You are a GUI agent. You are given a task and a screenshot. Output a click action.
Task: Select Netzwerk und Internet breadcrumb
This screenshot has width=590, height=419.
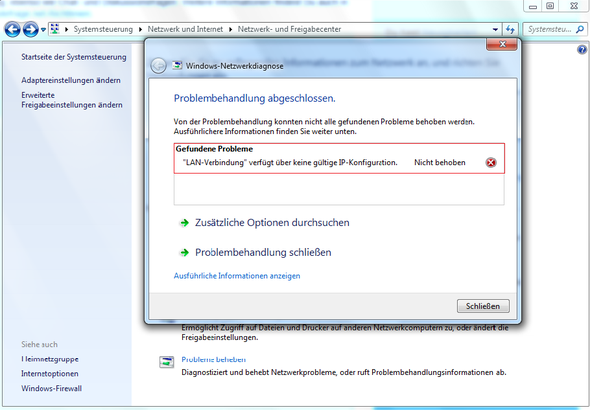coord(185,29)
